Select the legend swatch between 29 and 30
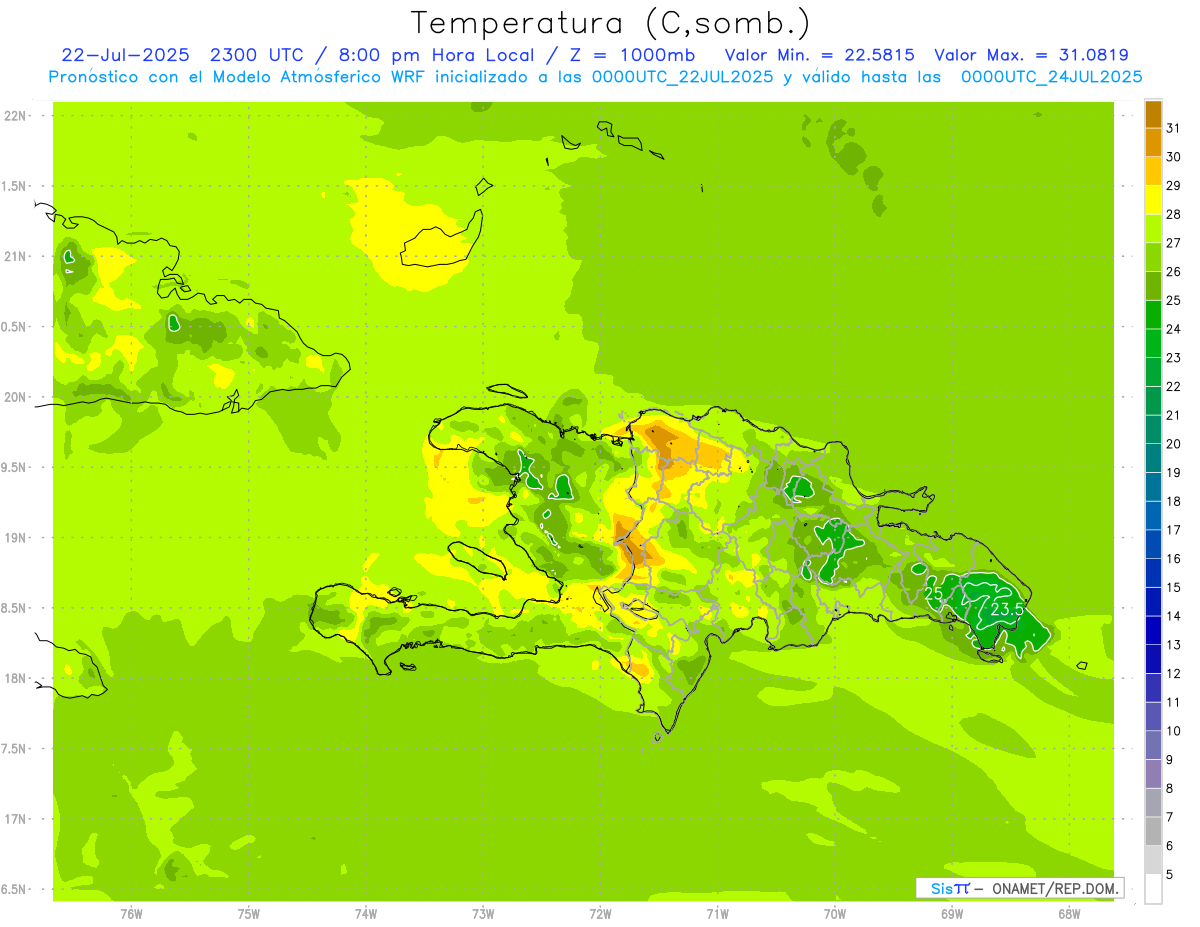Viewport: 1200px width, 927px height. pos(1153,171)
